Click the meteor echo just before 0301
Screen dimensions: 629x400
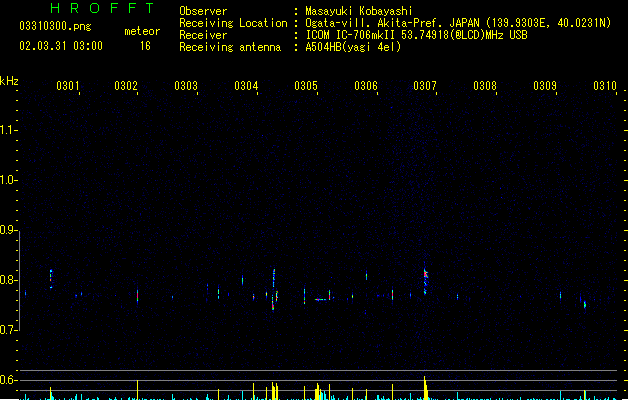(51, 279)
